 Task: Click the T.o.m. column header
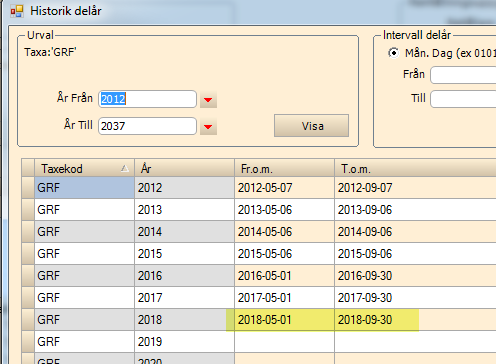click(x=415, y=168)
